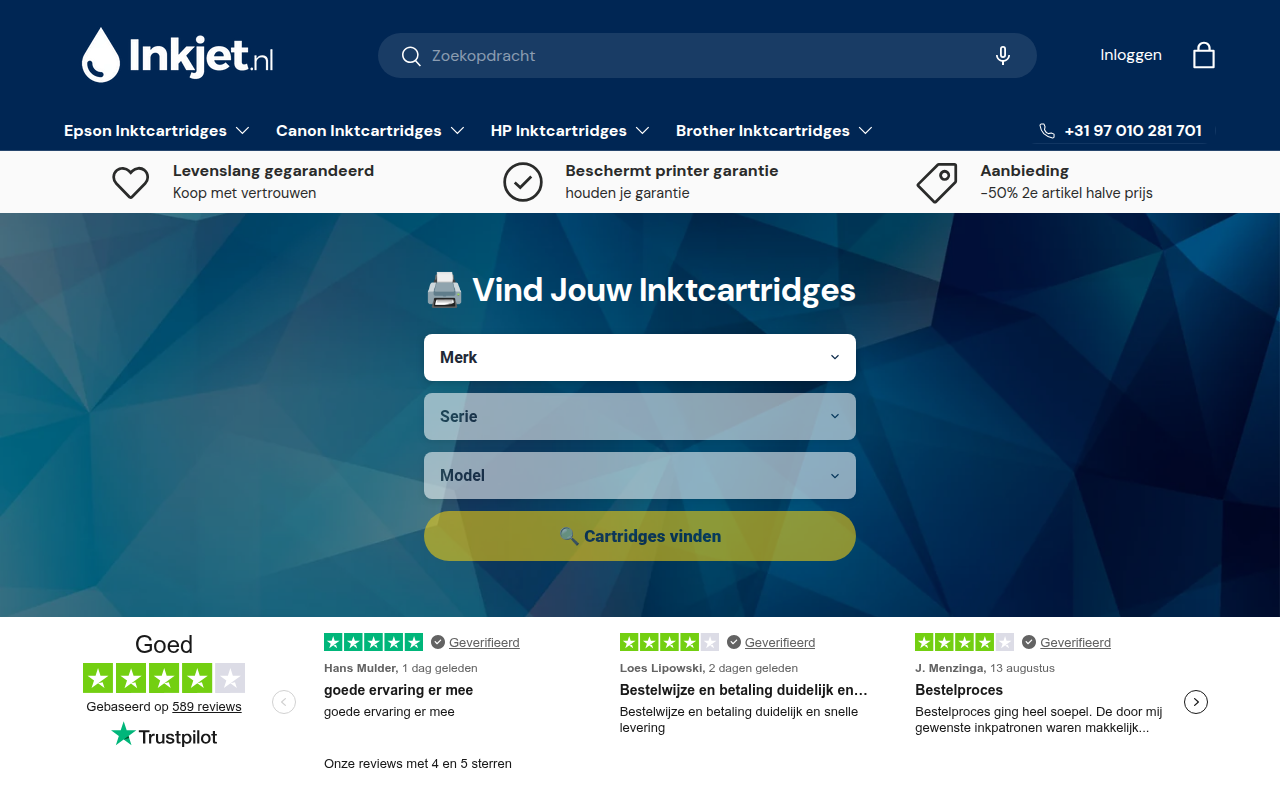Activate voice search microphone icon
1280x800 pixels.
point(1003,56)
